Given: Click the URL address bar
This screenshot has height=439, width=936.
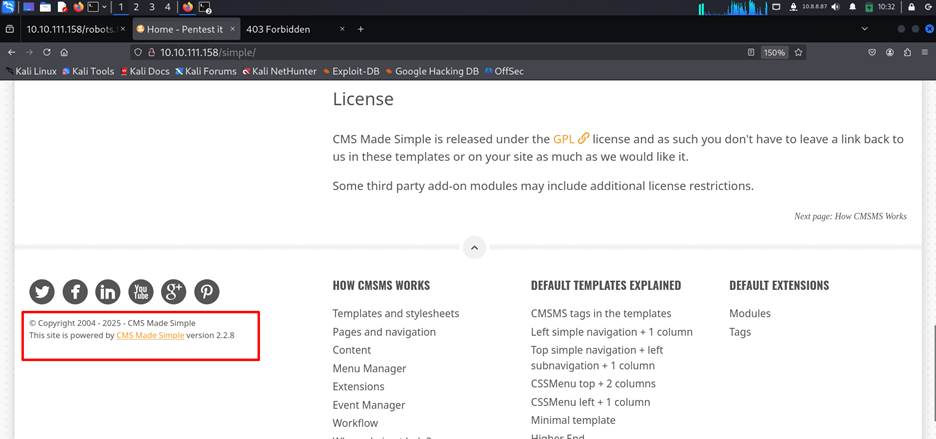Looking at the screenshot, I should 450,52.
